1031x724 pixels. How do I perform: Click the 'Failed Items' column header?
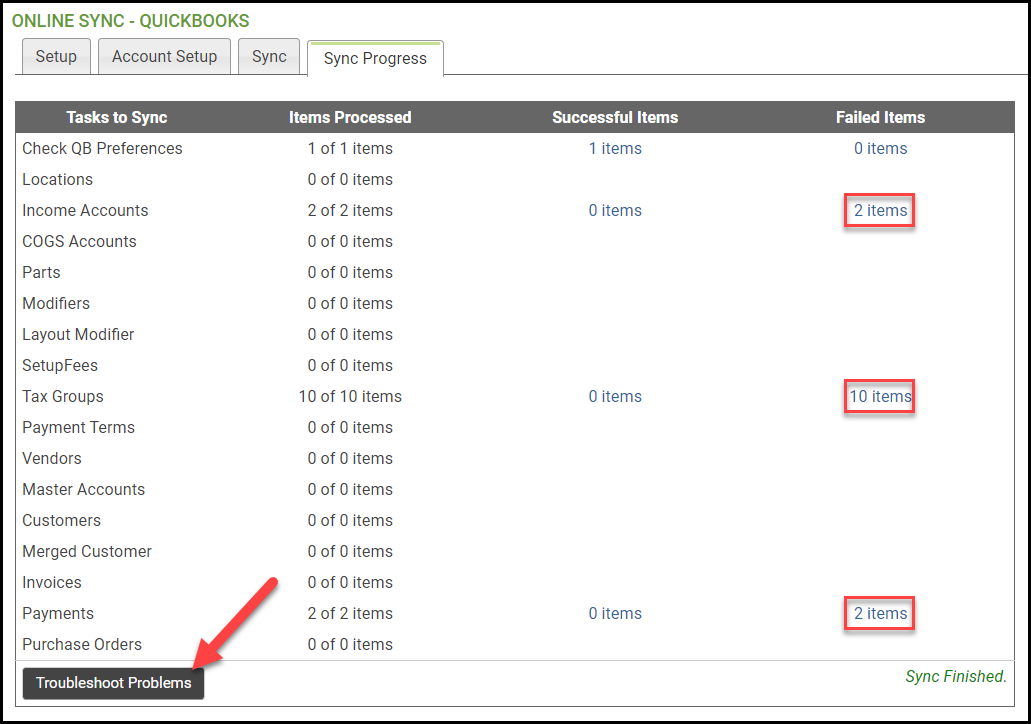click(880, 118)
